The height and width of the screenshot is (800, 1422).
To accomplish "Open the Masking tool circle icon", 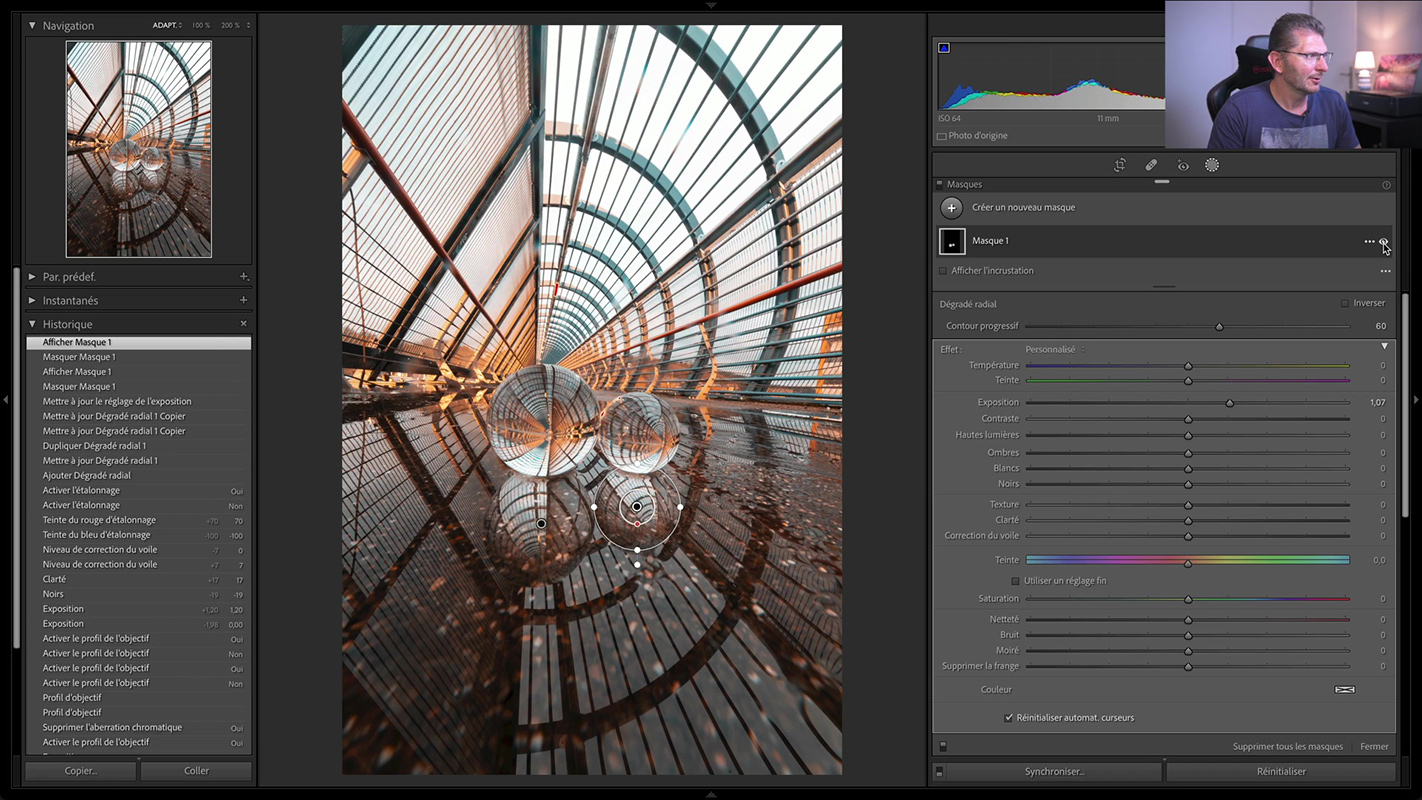I will pyautogui.click(x=1212, y=165).
